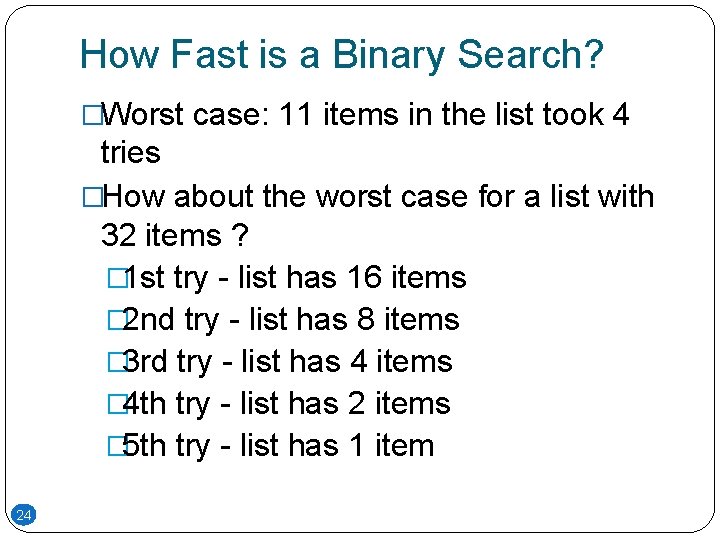This screenshot has width=720, height=540.
Task: Click the words 'Worst case:' in the first bullet
Action: coord(174,115)
